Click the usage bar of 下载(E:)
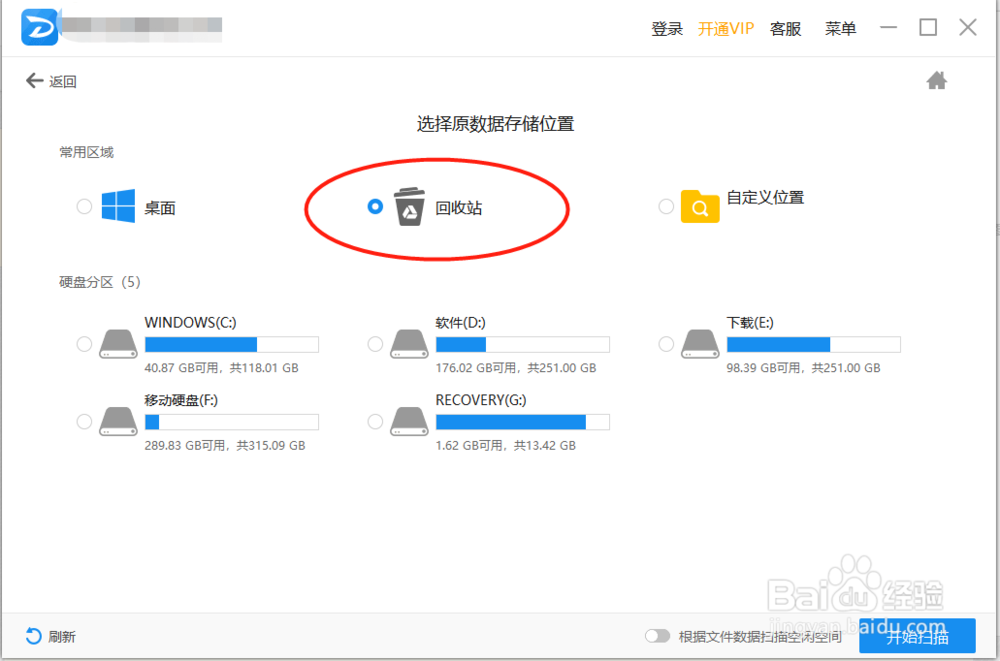 [x=813, y=343]
